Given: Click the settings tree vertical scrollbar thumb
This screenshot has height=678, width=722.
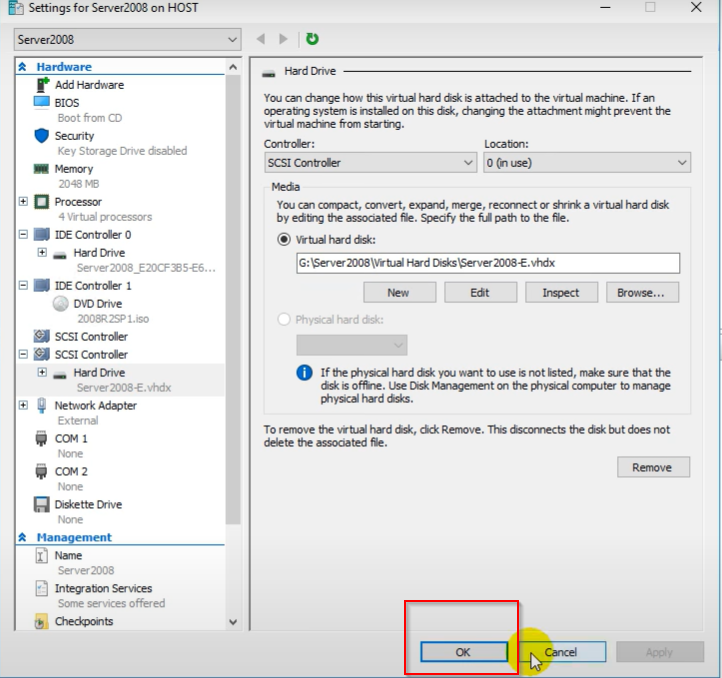Looking at the screenshot, I should pyautogui.click(x=233, y=299).
